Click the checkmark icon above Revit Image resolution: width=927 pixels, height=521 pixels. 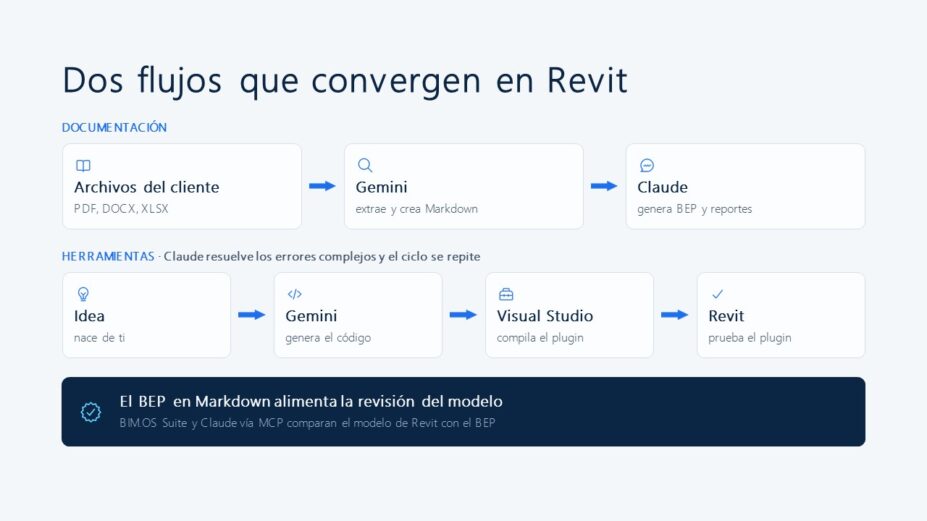coord(717,294)
